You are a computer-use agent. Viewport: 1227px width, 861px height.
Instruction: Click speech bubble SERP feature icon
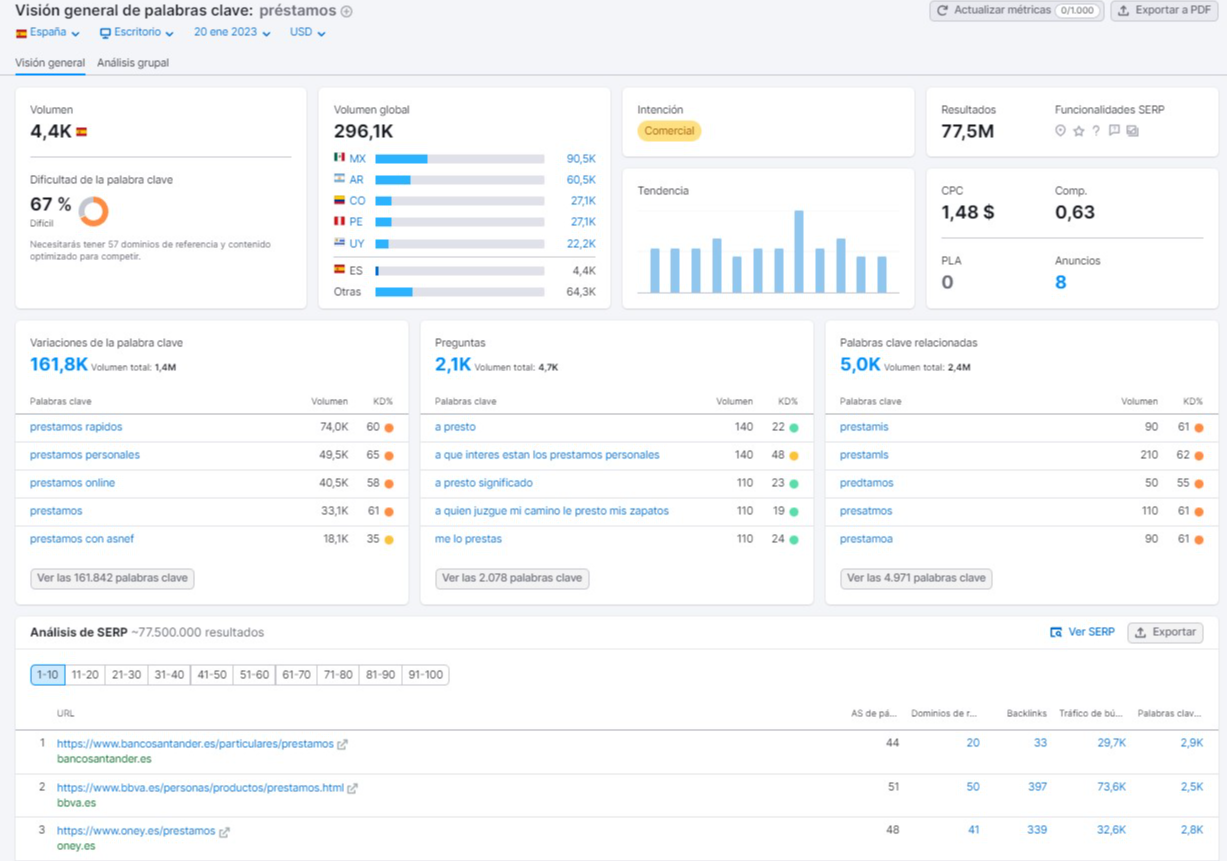(1114, 131)
